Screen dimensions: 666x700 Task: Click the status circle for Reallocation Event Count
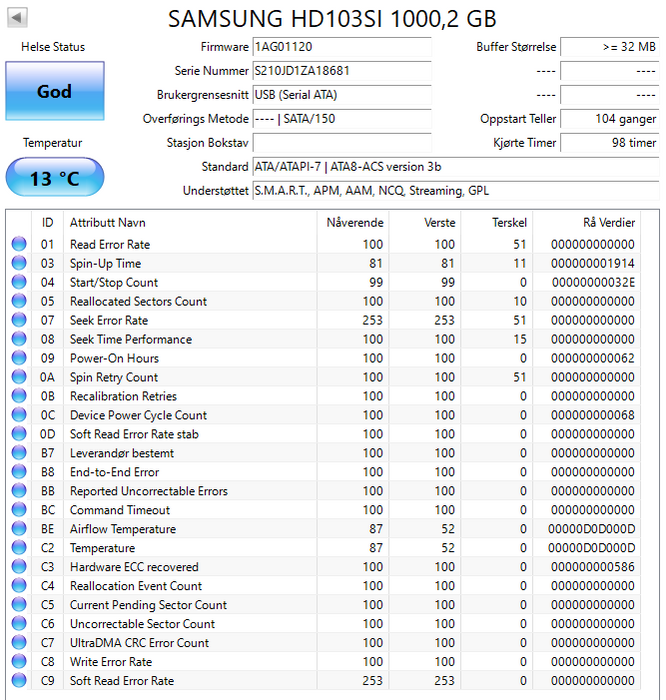pos(19,585)
